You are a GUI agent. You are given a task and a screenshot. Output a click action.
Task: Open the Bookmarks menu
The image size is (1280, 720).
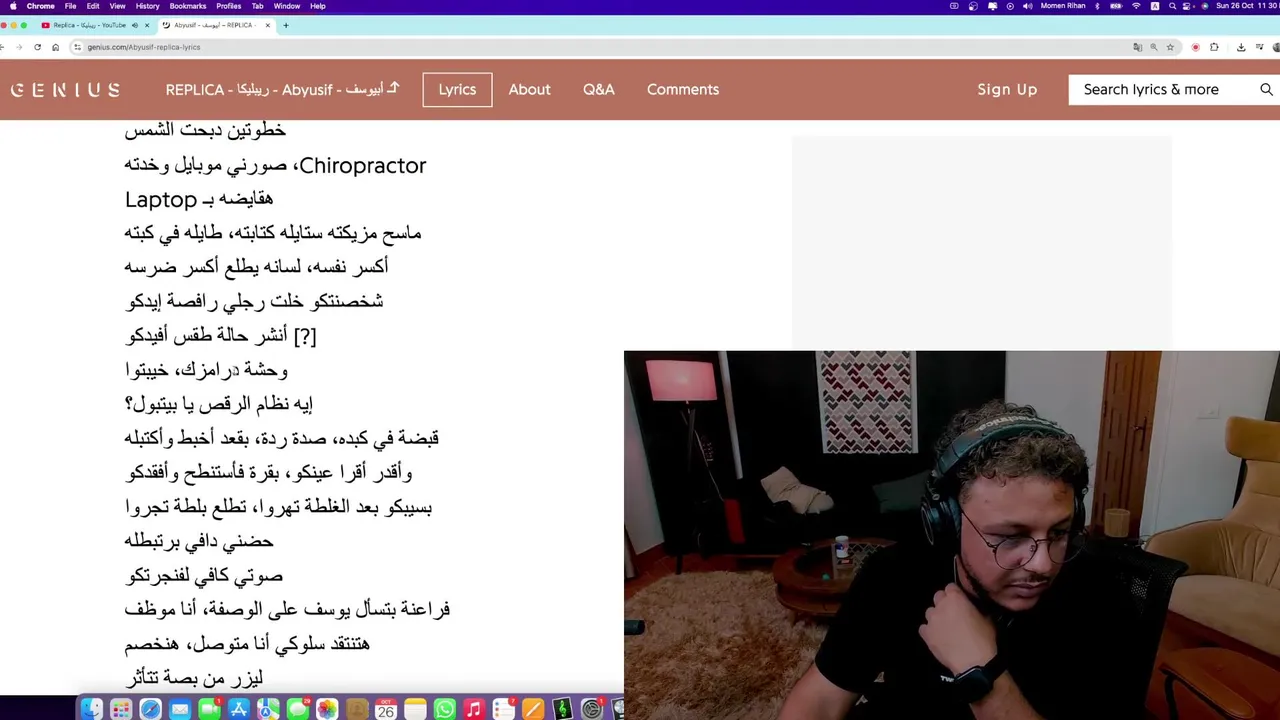pyautogui.click(x=188, y=6)
